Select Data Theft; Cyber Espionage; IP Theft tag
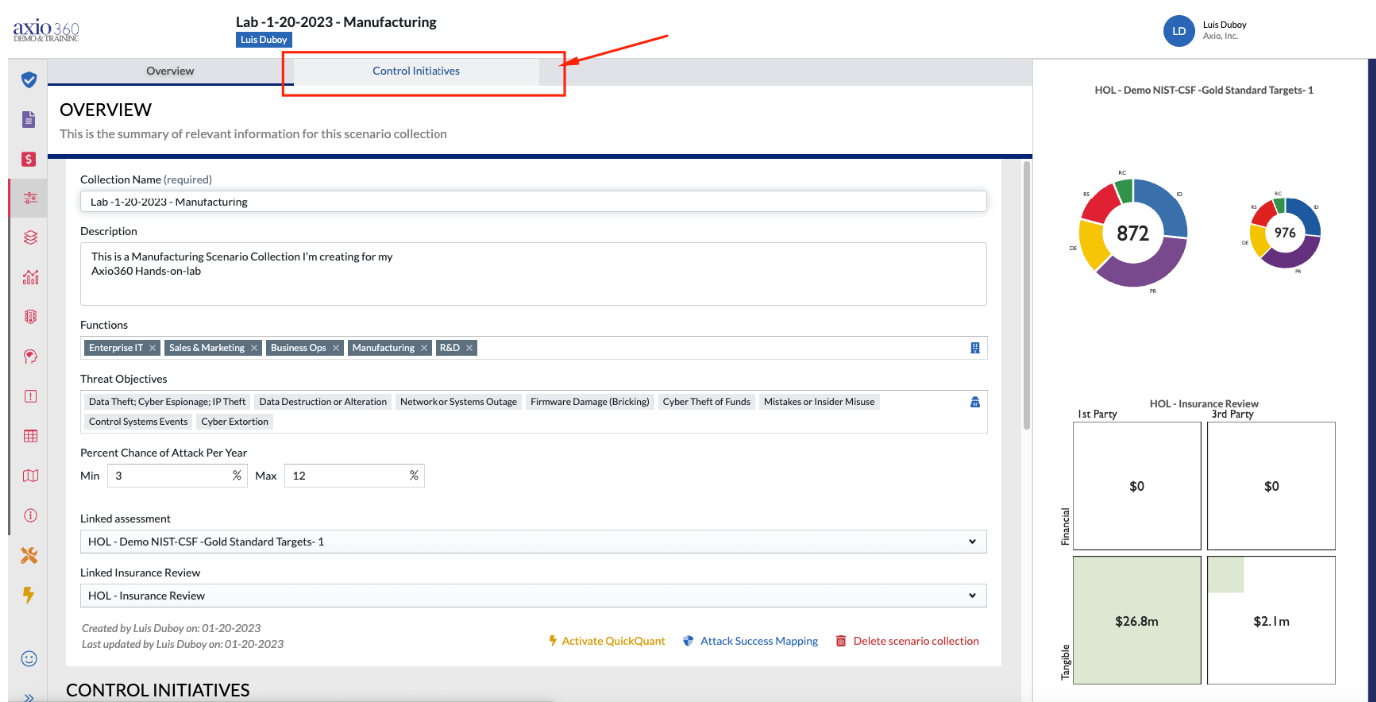The height and width of the screenshot is (702, 1376). click(x=167, y=402)
